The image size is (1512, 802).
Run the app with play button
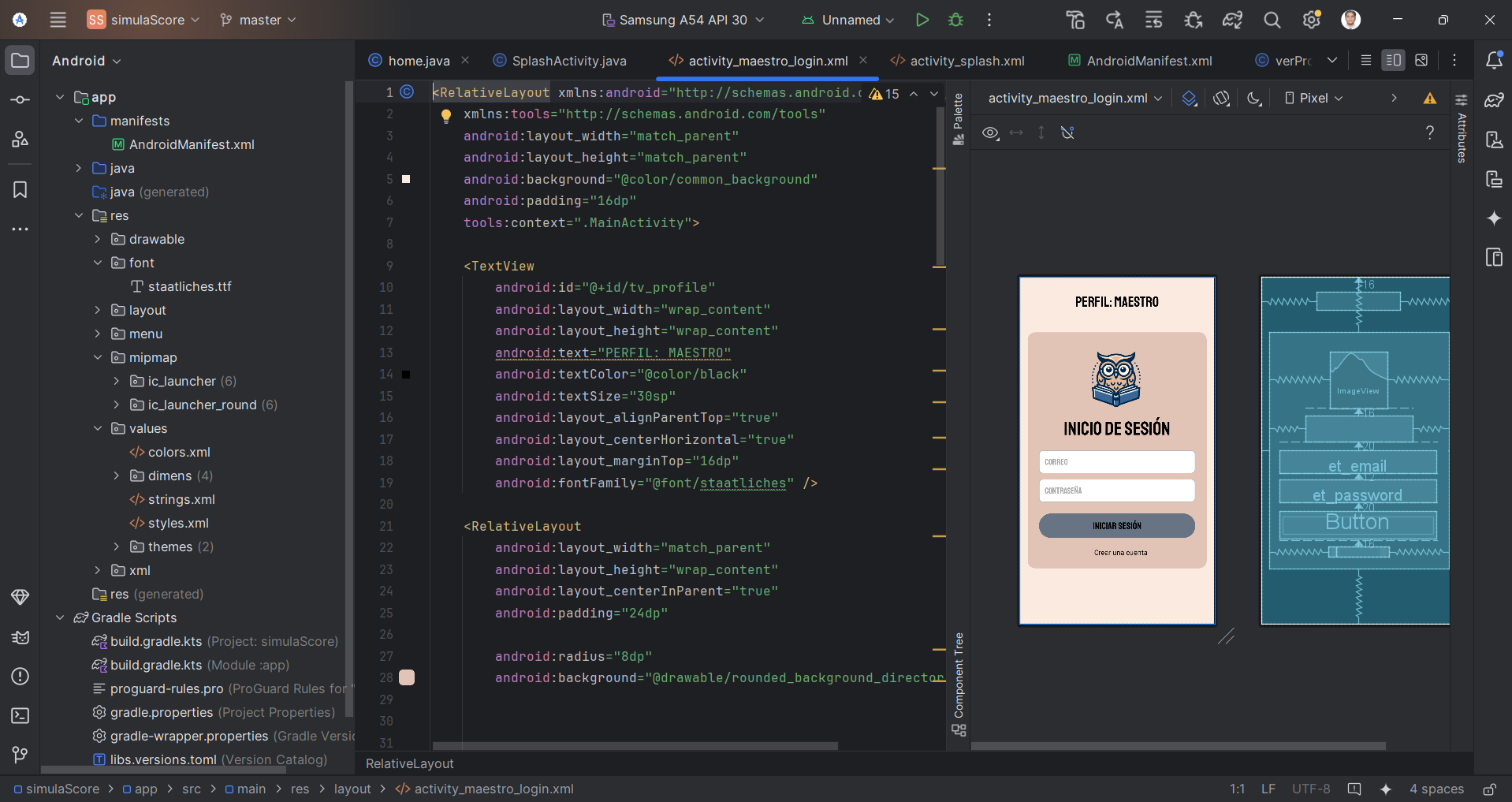click(922, 20)
